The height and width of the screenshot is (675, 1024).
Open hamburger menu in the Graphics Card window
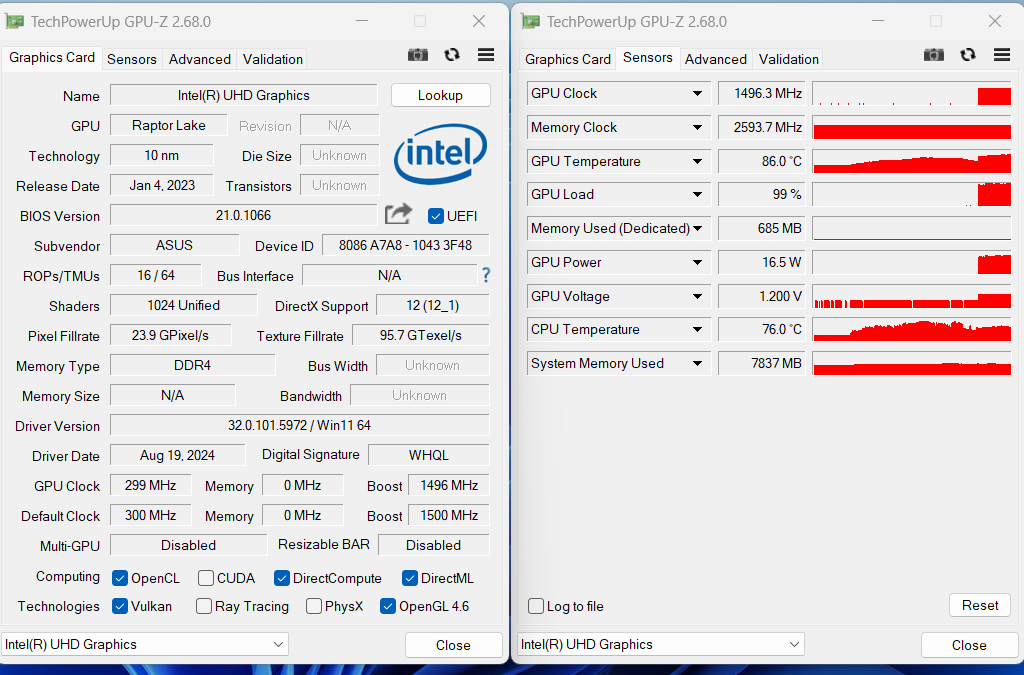486,55
